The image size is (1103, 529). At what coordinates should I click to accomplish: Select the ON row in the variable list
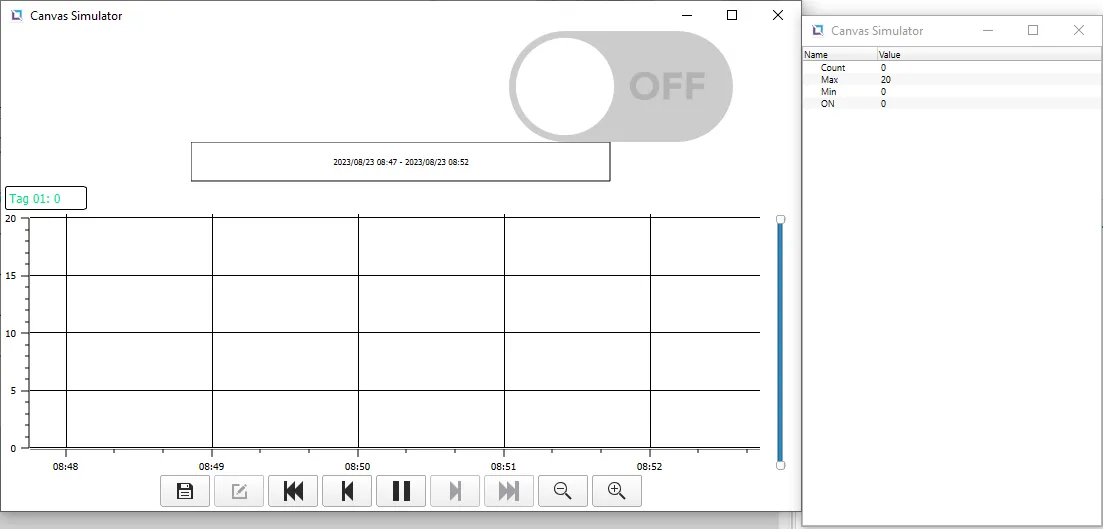tap(827, 104)
